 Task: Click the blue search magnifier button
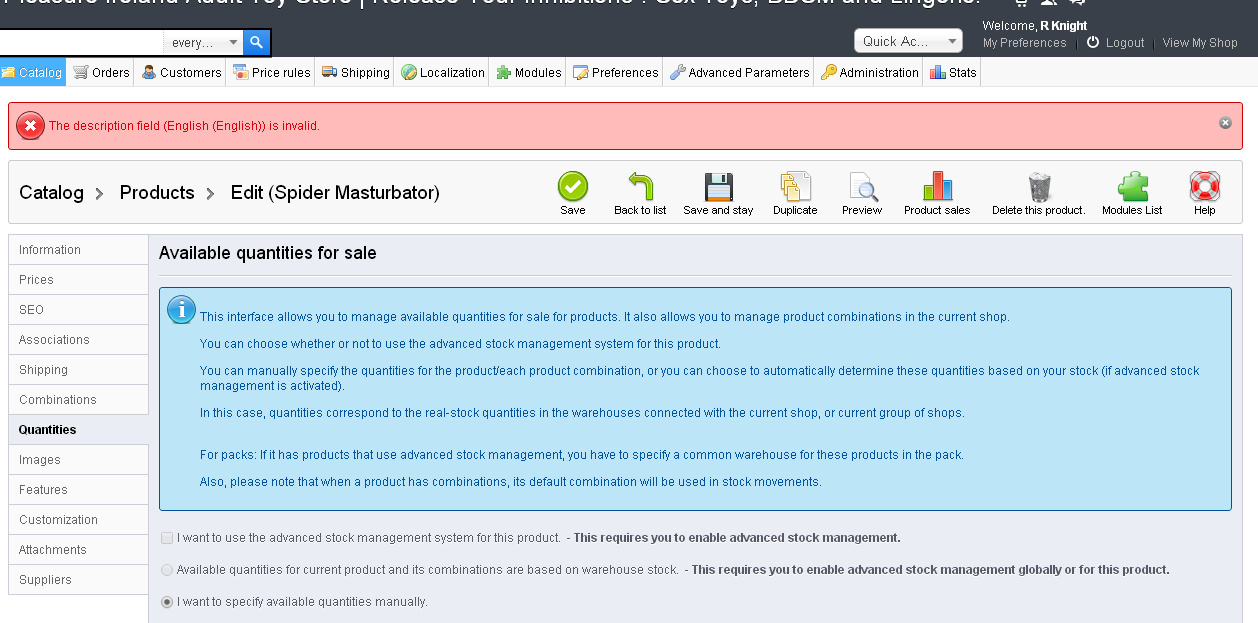point(256,42)
